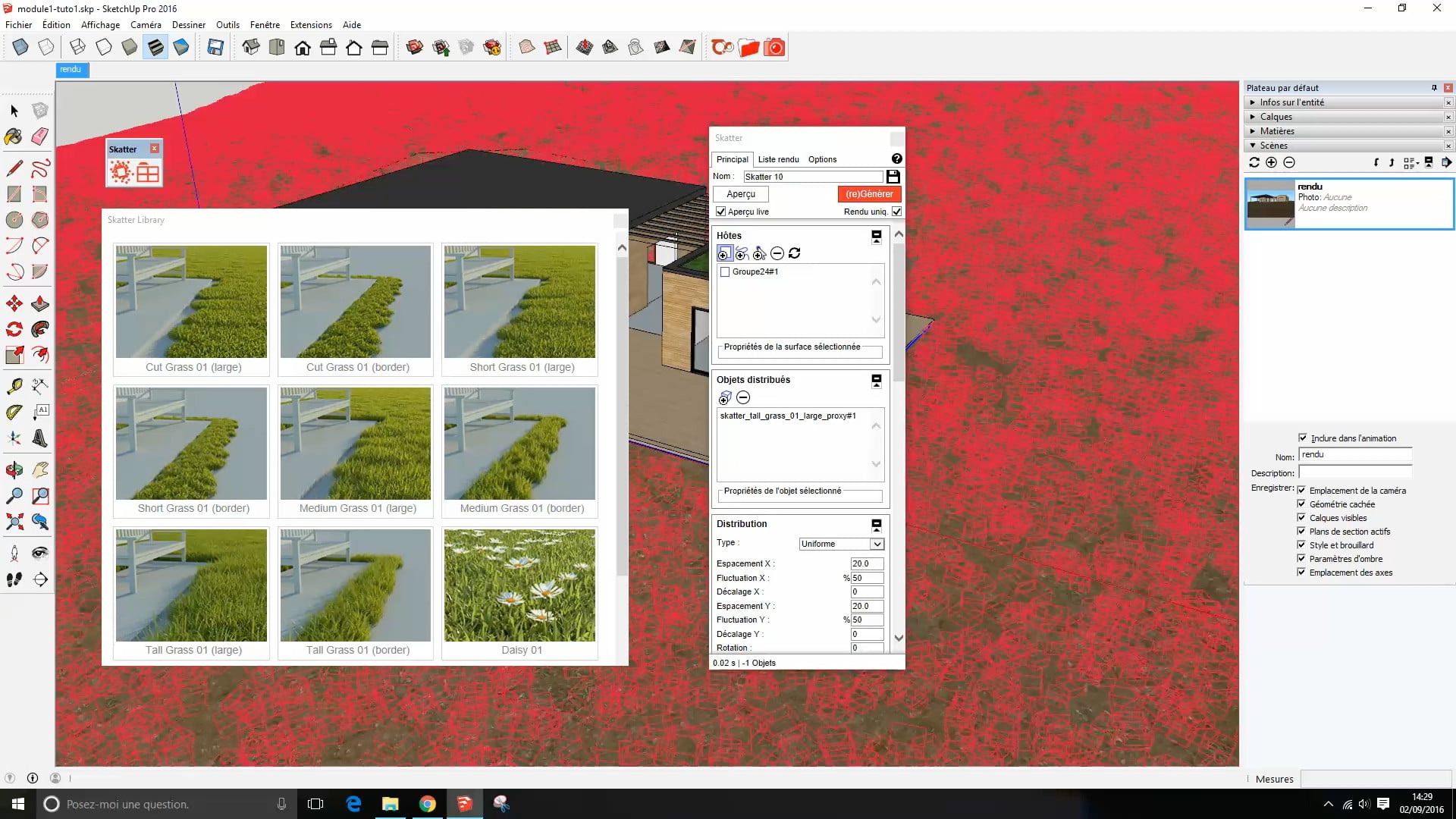Select the arrow Select tool
Screen dimensions: 1456x819
click(x=14, y=111)
